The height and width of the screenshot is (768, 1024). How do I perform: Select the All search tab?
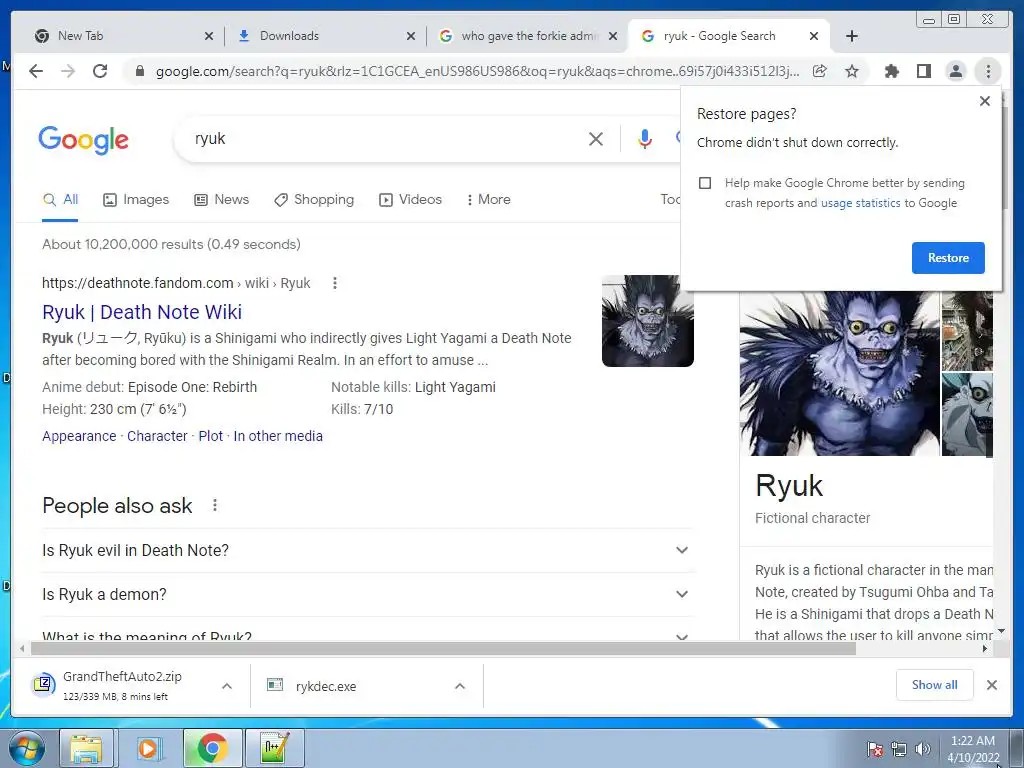coord(60,199)
